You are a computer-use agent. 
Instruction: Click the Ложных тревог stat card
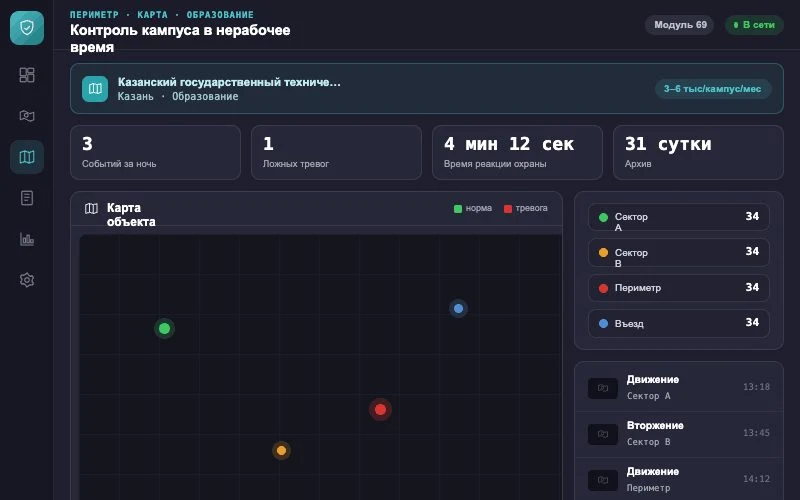[336, 153]
